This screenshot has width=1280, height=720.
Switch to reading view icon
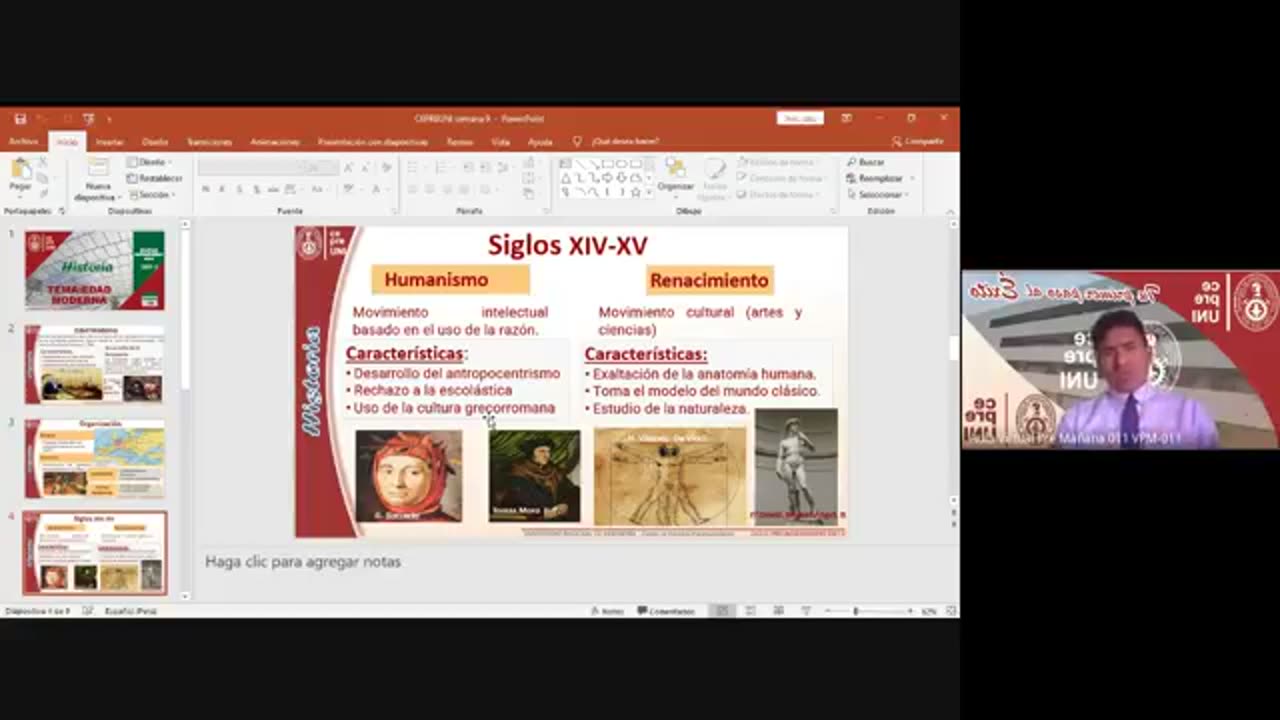(x=778, y=611)
